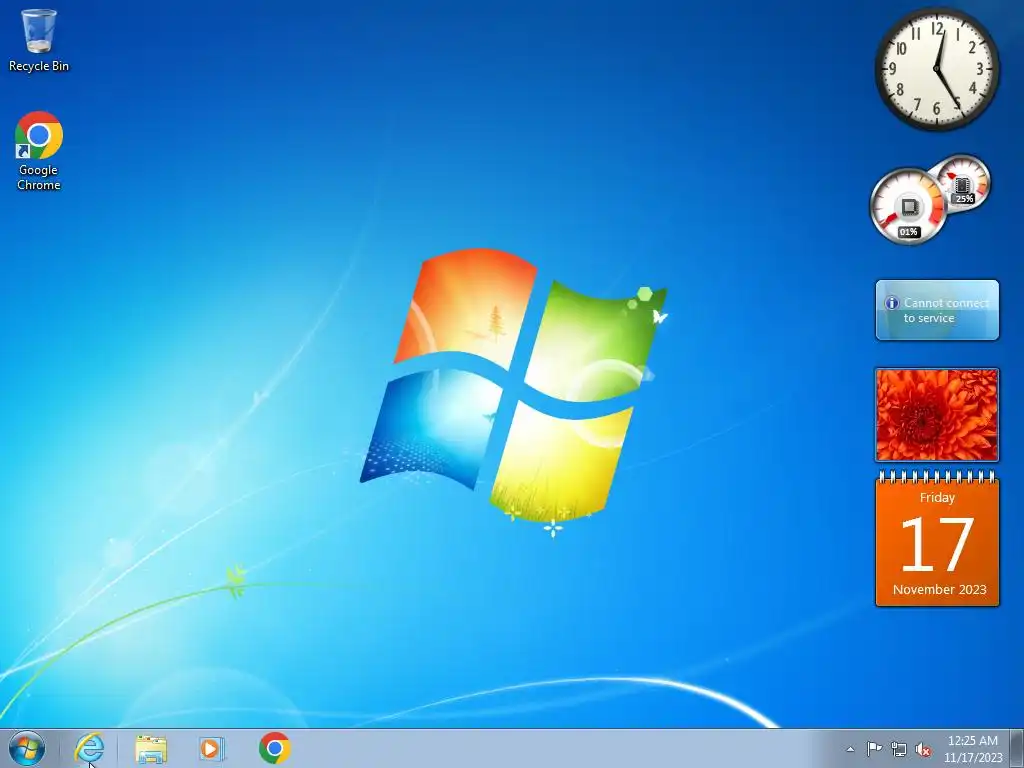The image size is (1024, 768).
Task: Select the Google Chrome desktop shortcut
Action: coord(39,151)
